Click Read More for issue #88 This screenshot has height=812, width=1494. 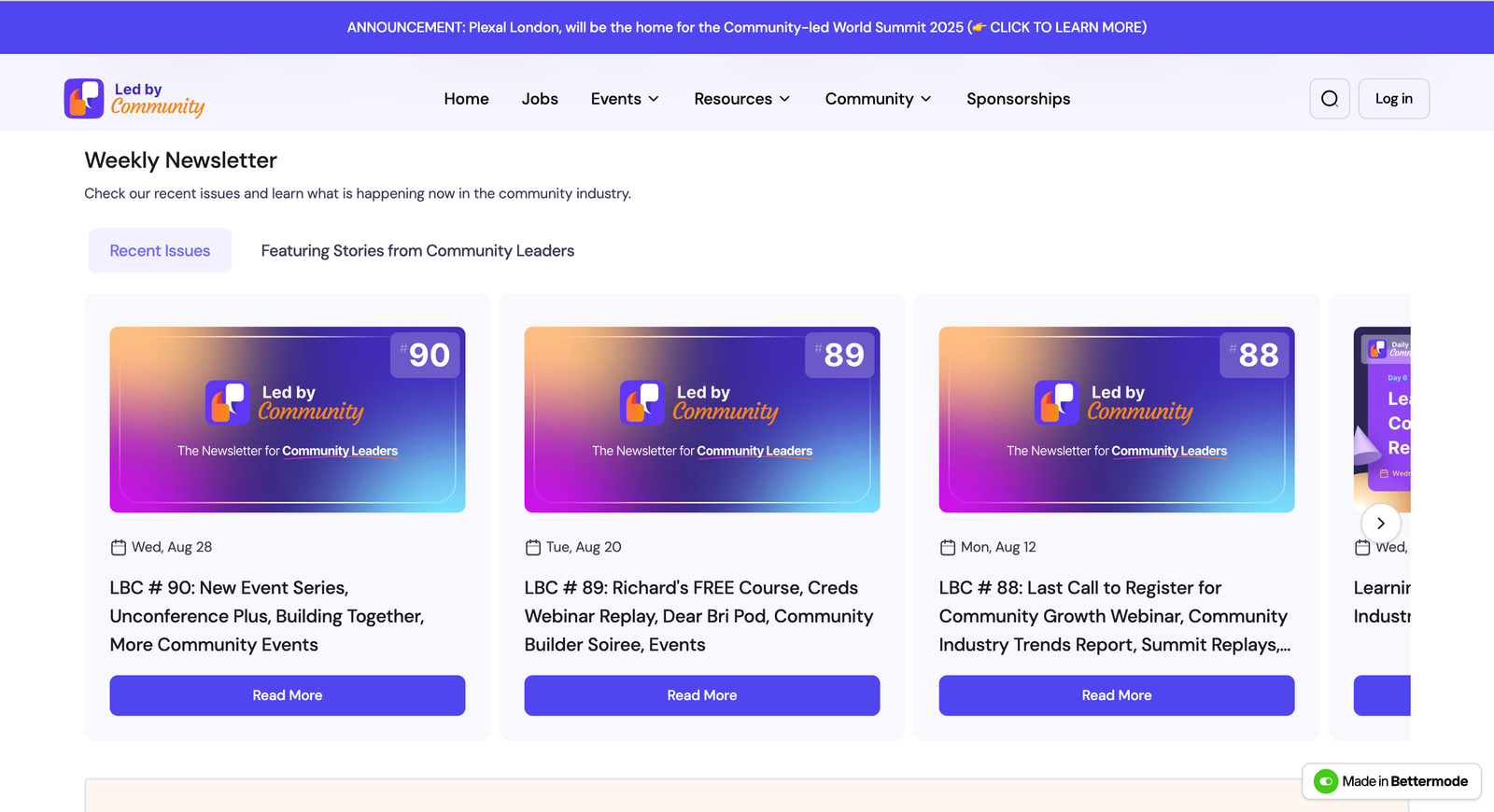[1116, 695]
